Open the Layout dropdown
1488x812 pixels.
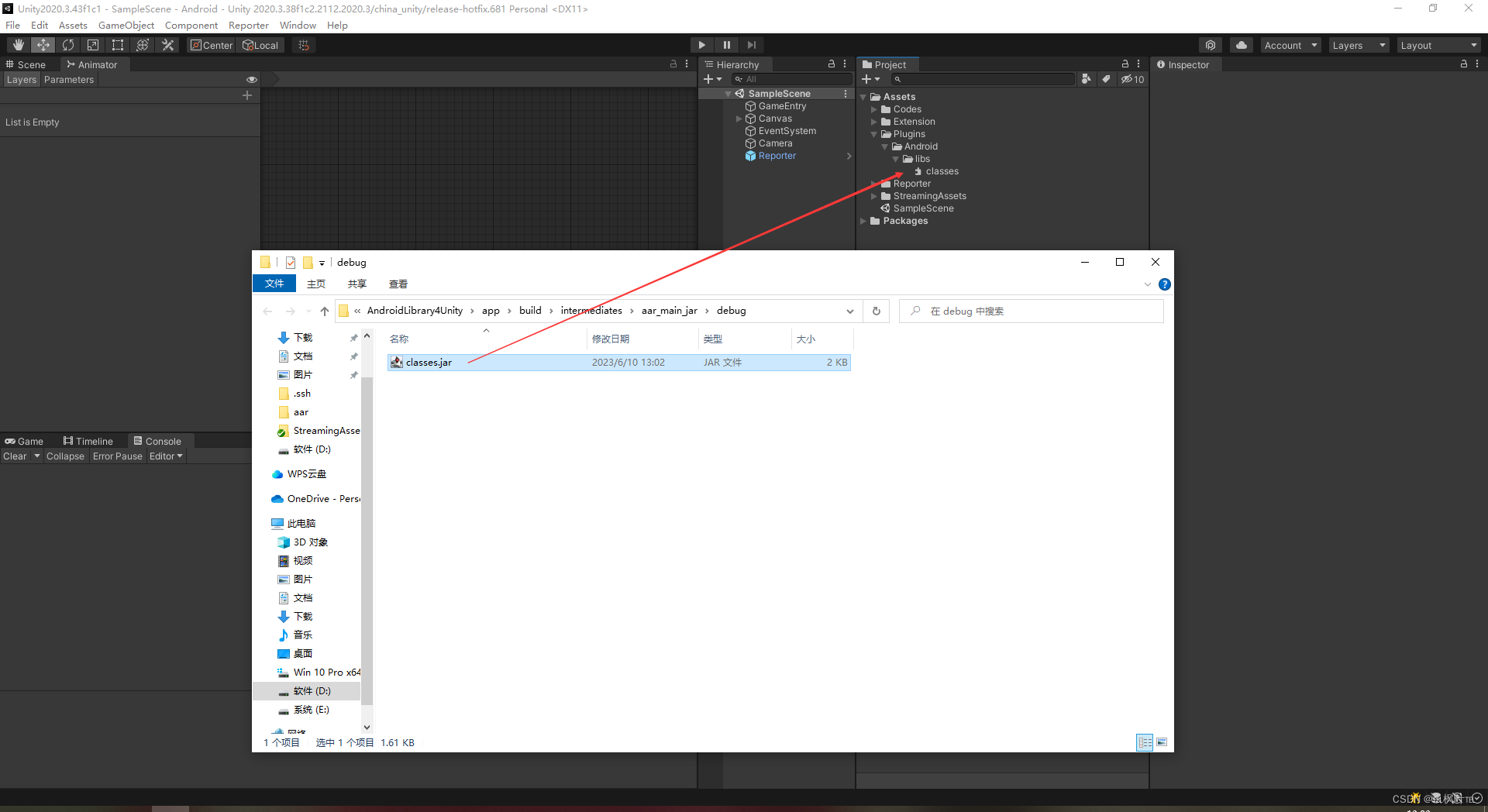[x=1439, y=44]
